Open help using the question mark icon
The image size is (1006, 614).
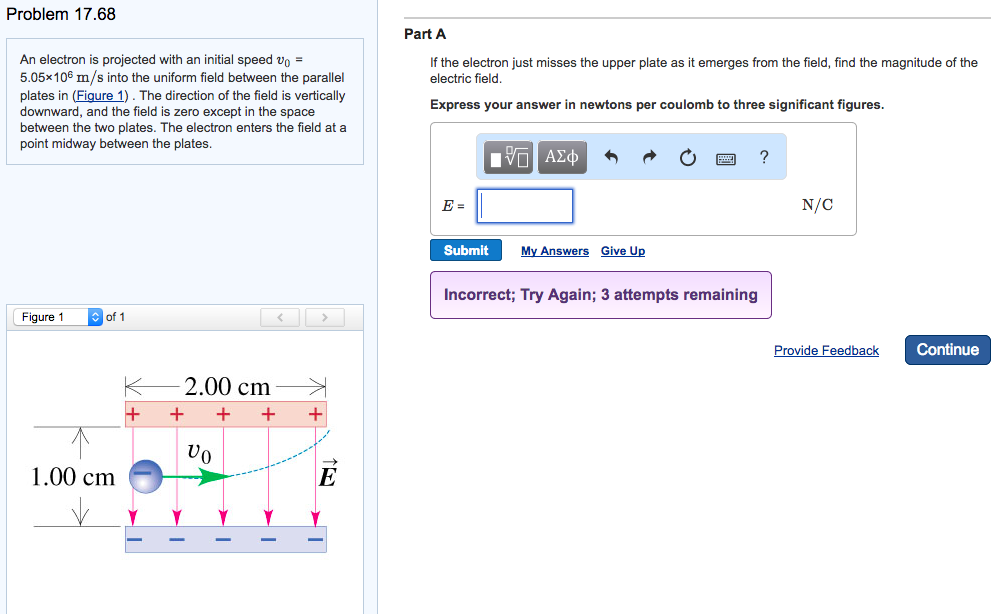pyautogui.click(x=763, y=157)
